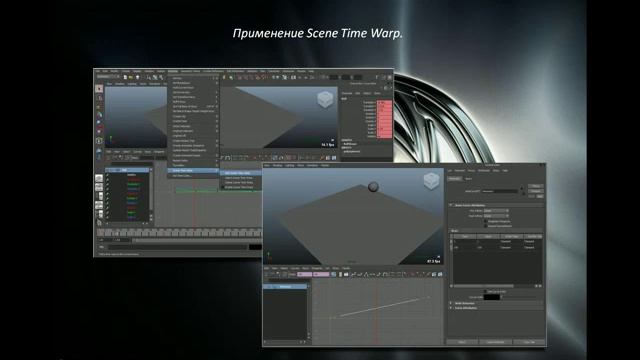Click the Save Scene icon on the status line
640x360 pixels.
click(138, 78)
